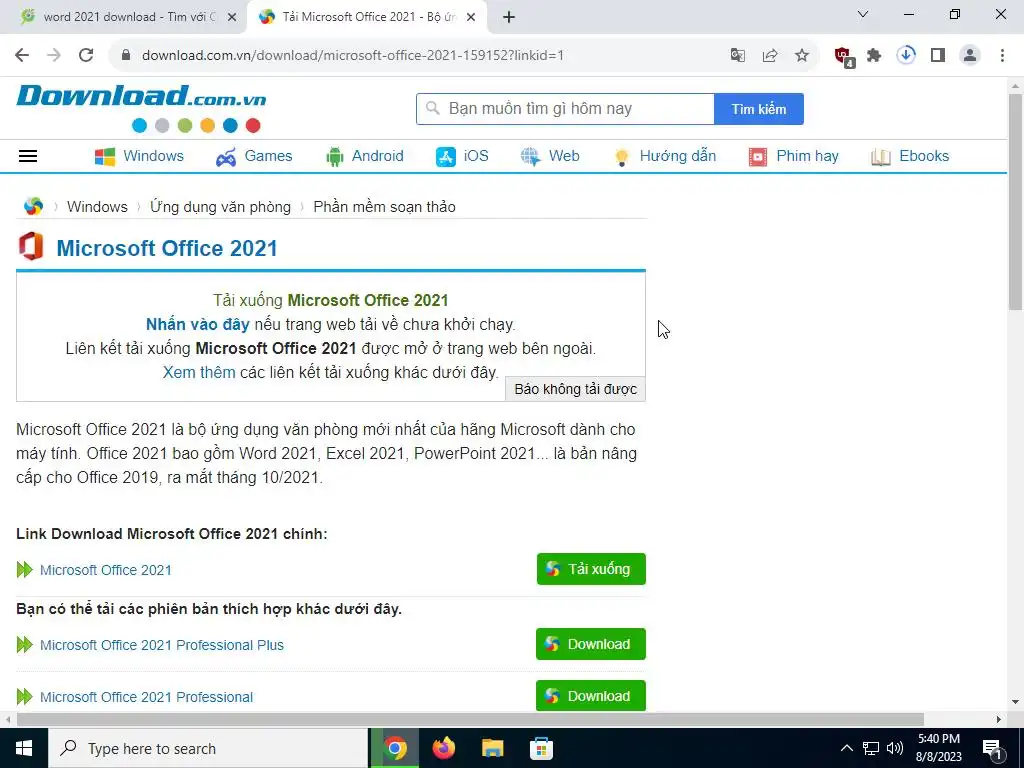Open the Games category in navigation
This screenshot has width=1024, height=768.
pyautogui.click(x=254, y=156)
